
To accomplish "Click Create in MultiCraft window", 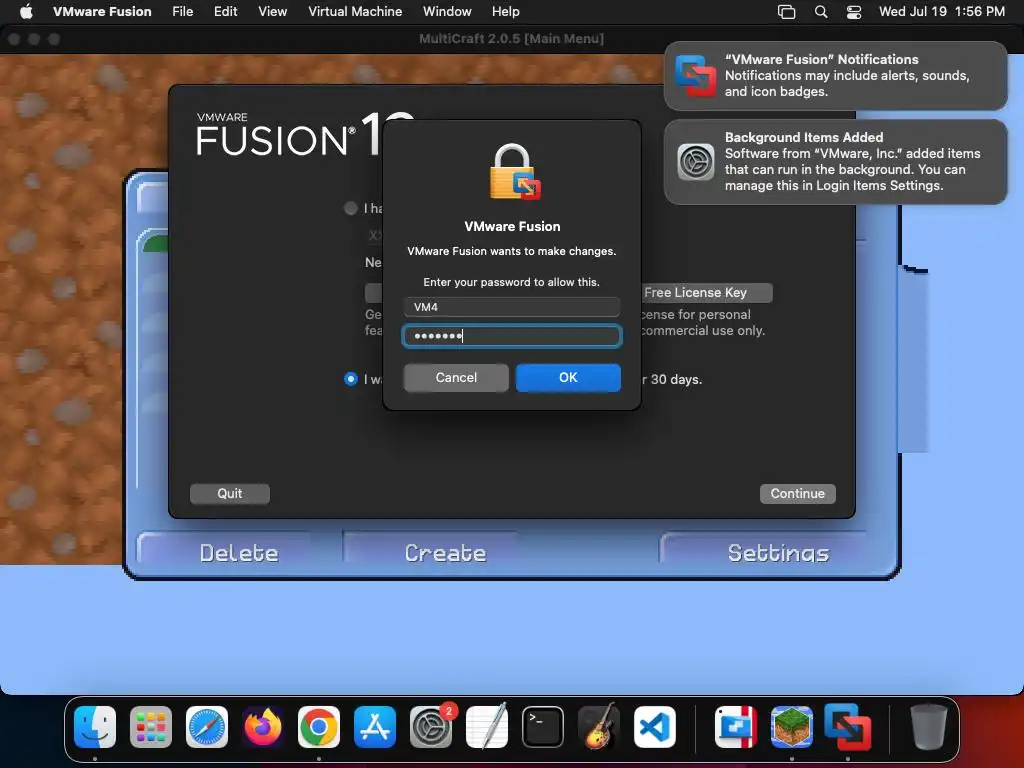I will pos(445,553).
